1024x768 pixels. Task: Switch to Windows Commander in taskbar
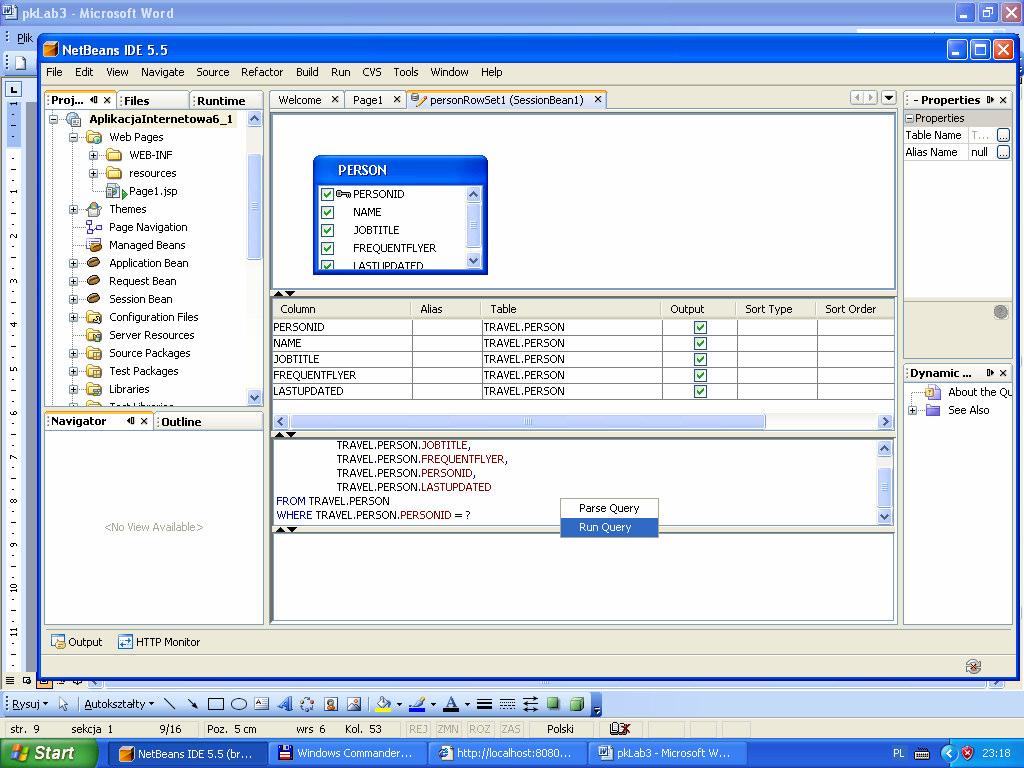coord(346,753)
